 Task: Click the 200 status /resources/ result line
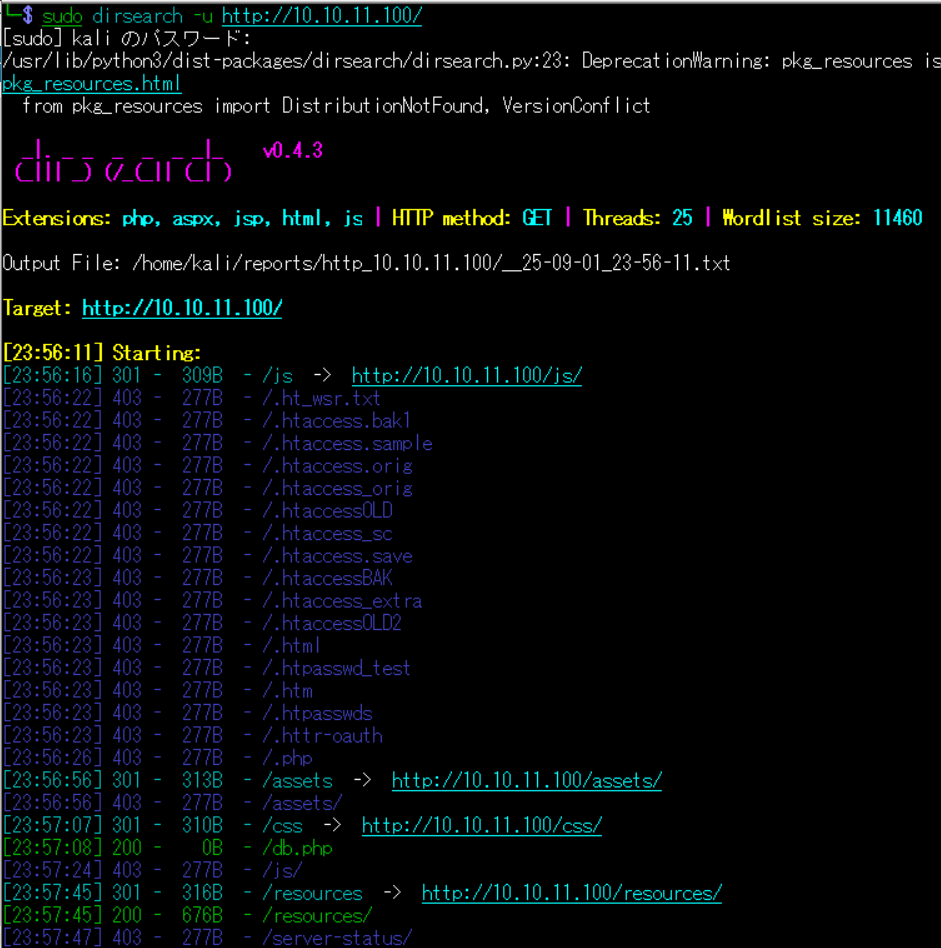316,916
